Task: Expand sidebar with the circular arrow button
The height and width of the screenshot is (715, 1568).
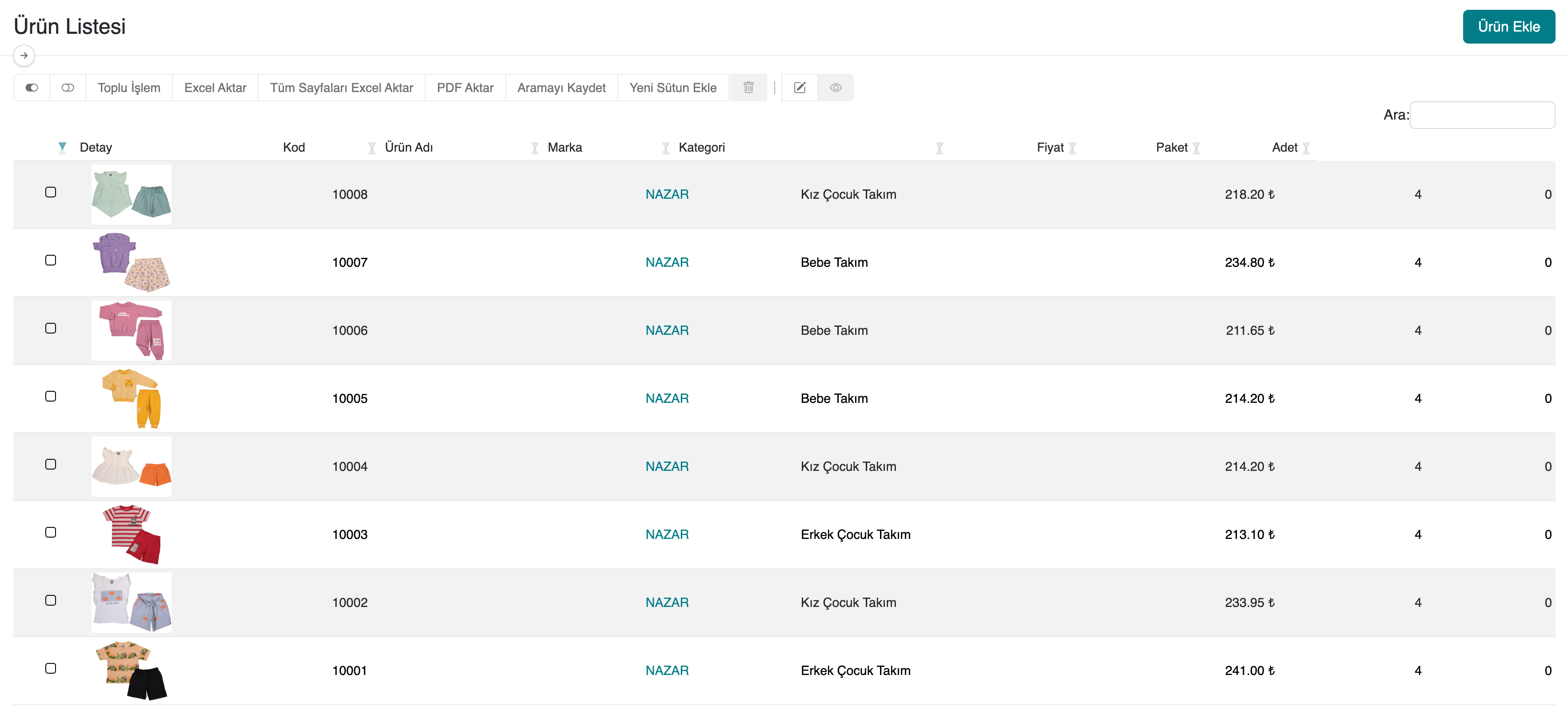Action: click(24, 56)
